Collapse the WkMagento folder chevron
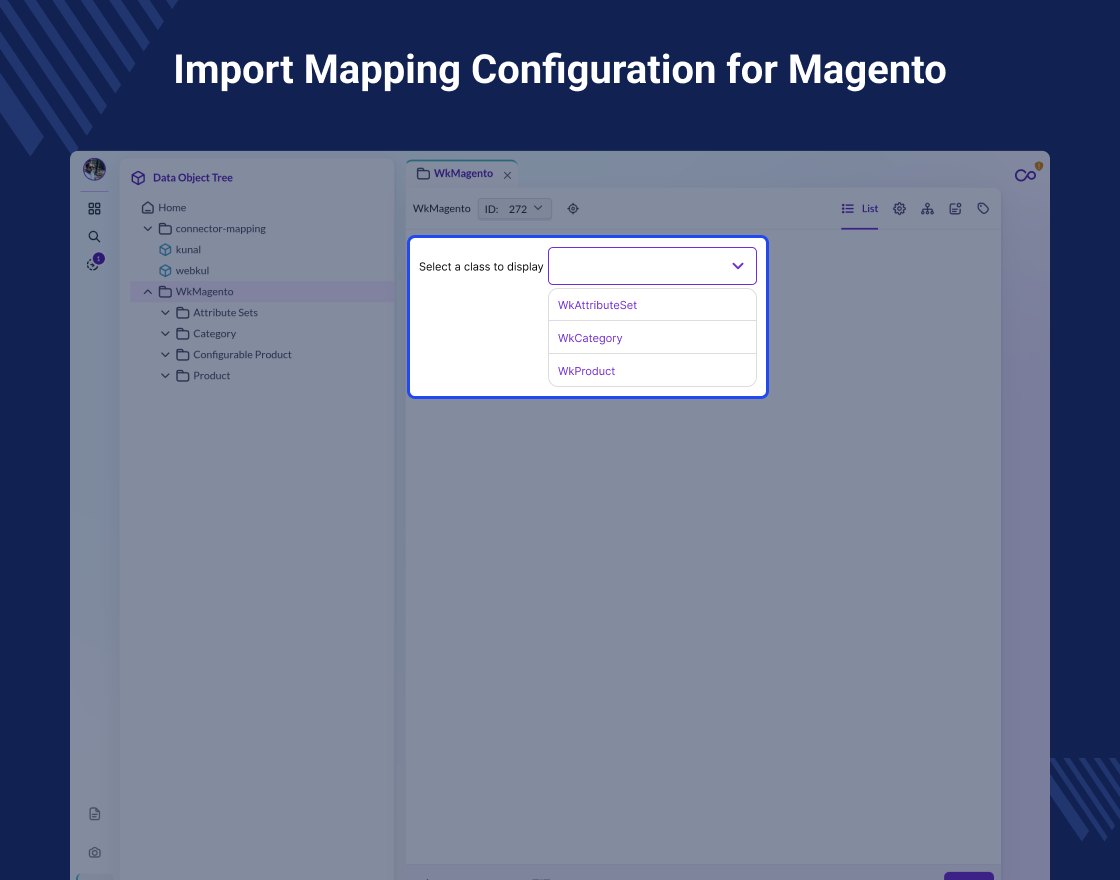The height and width of the screenshot is (880, 1120). tap(148, 291)
